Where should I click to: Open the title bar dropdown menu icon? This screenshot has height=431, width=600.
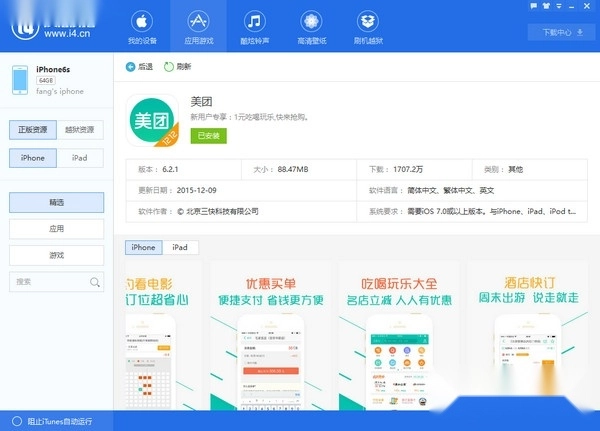point(559,6)
